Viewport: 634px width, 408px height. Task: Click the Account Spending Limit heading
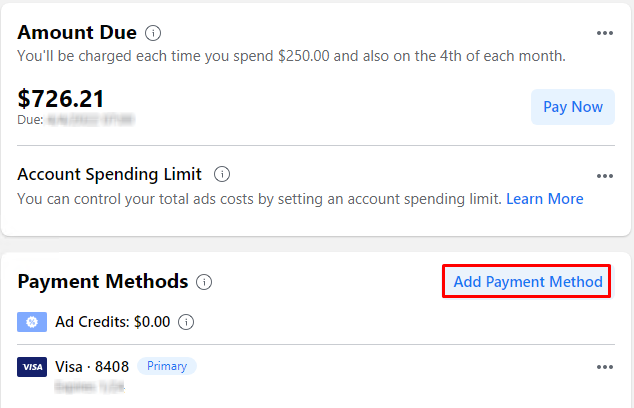click(x=109, y=174)
